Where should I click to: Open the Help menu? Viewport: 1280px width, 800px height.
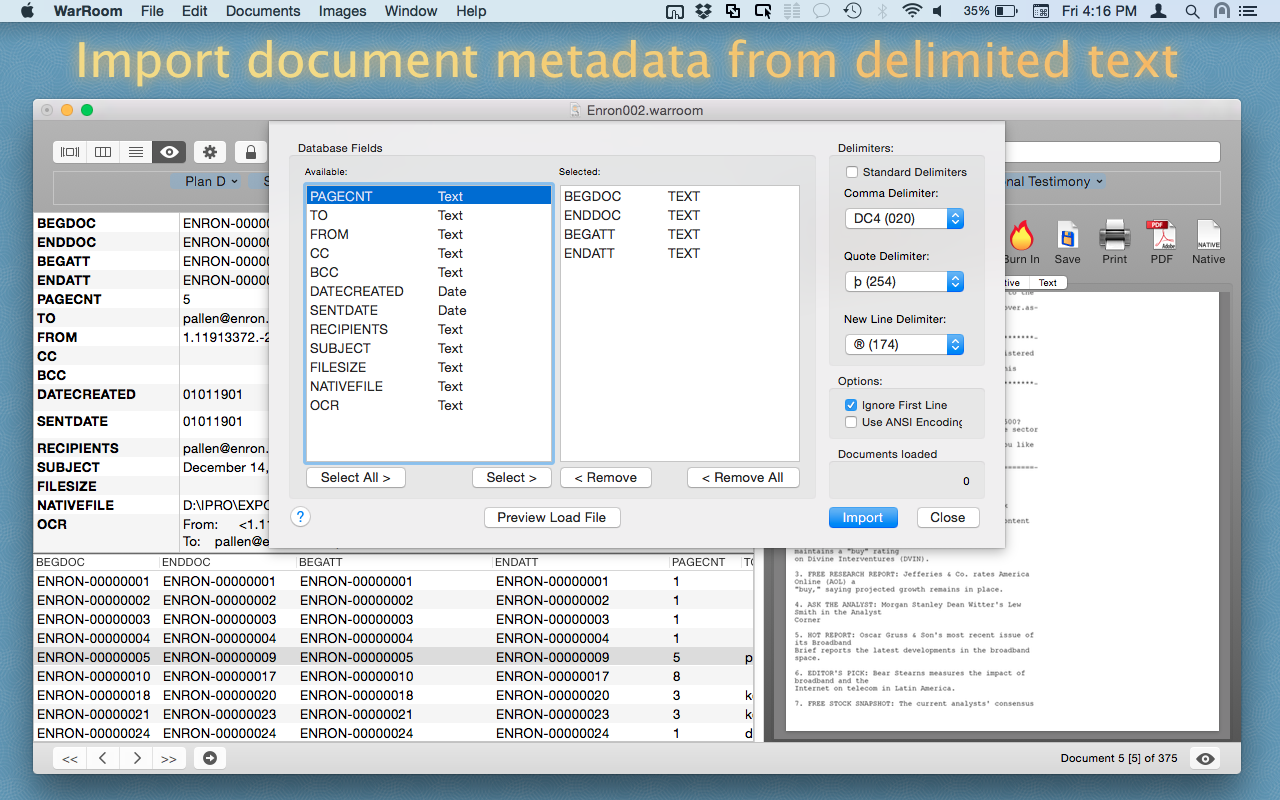(x=471, y=11)
